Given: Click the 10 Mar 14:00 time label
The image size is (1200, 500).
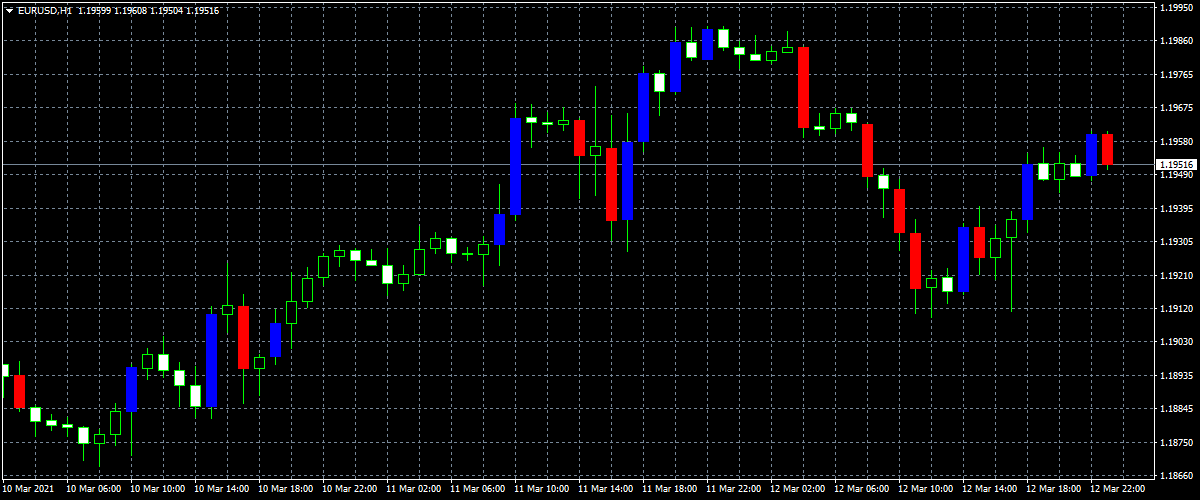Looking at the screenshot, I should point(224,490).
